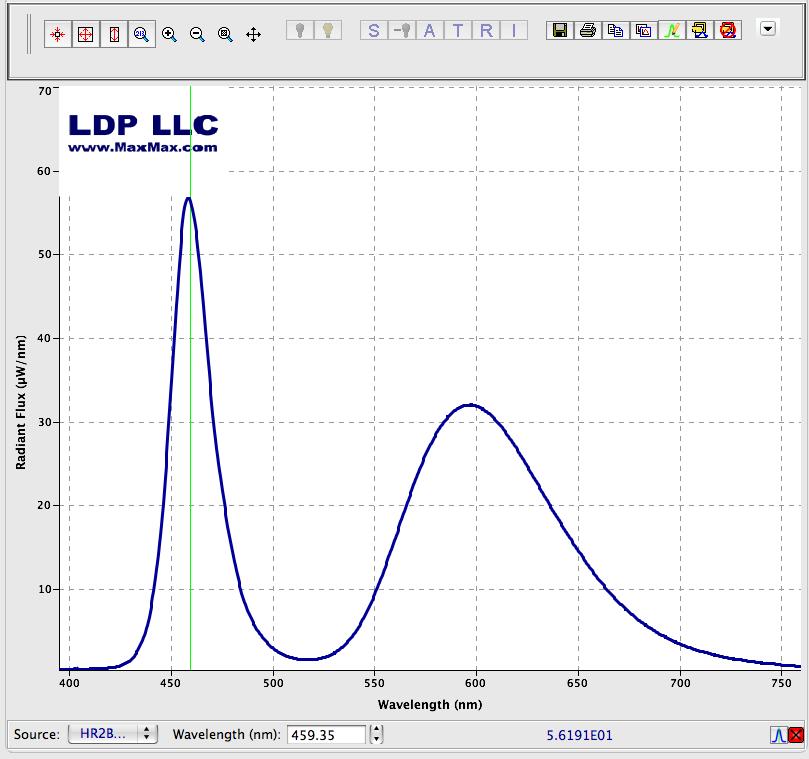The height and width of the screenshot is (759, 809).
Task: Select the zoom to region magnifier
Action: tap(225, 35)
